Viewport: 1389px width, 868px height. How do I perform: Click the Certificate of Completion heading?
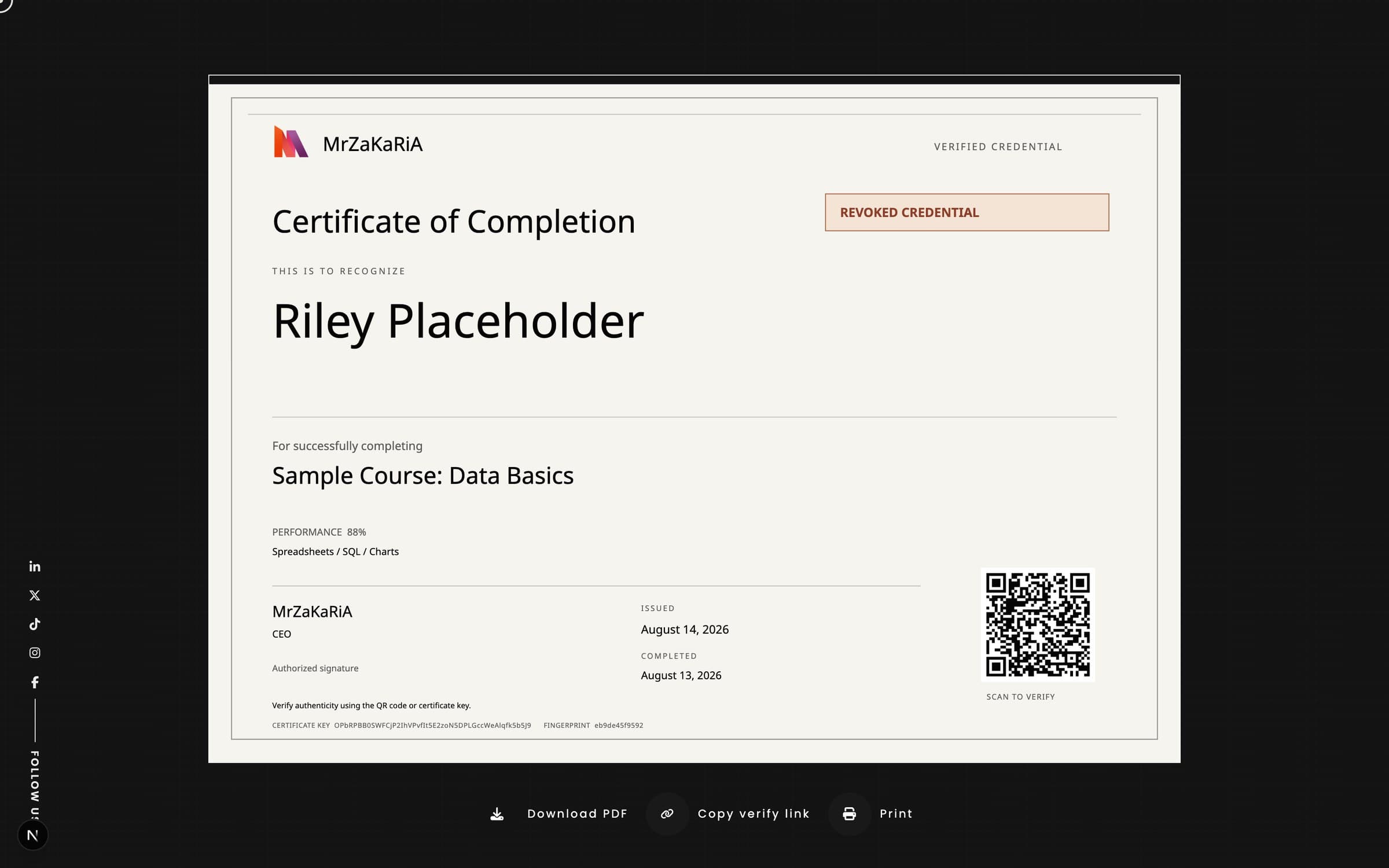[x=454, y=222]
